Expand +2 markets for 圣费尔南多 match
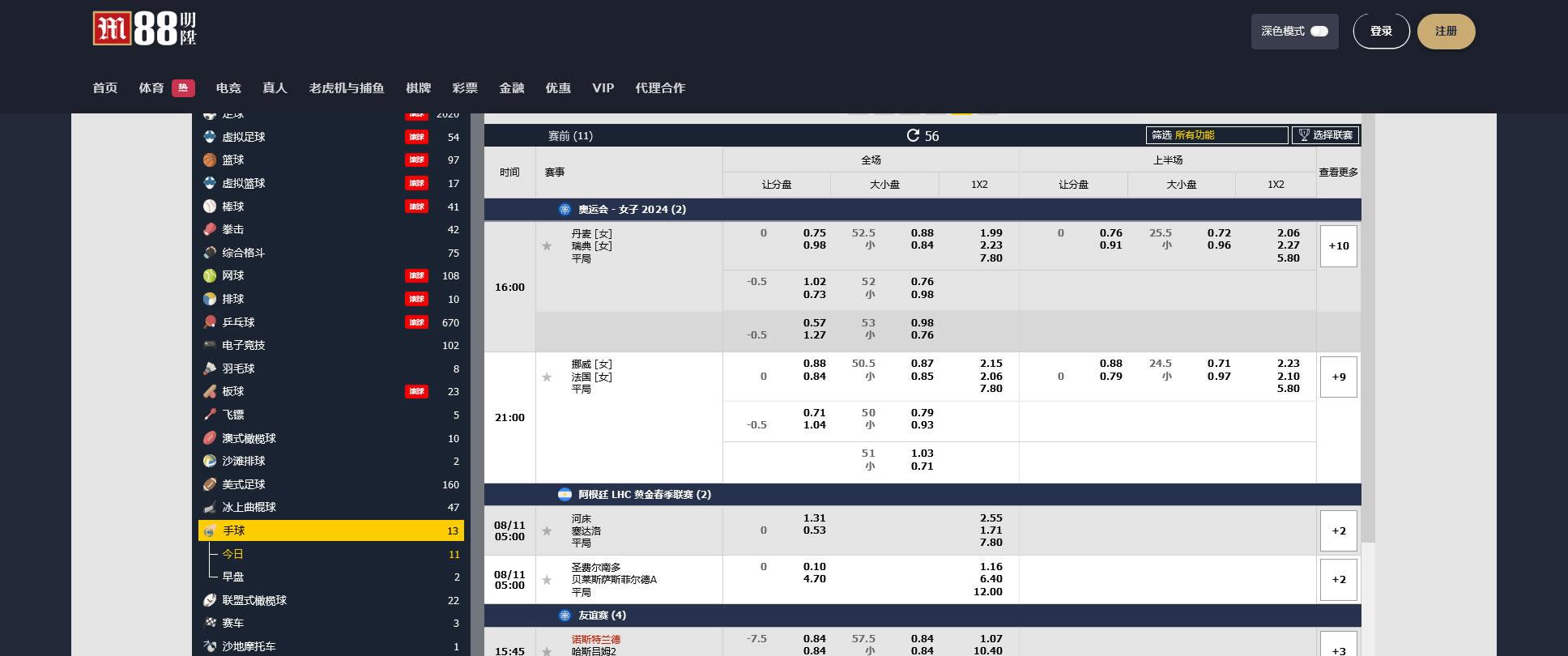Screen dimensions: 1568x656 (x=1339, y=580)
